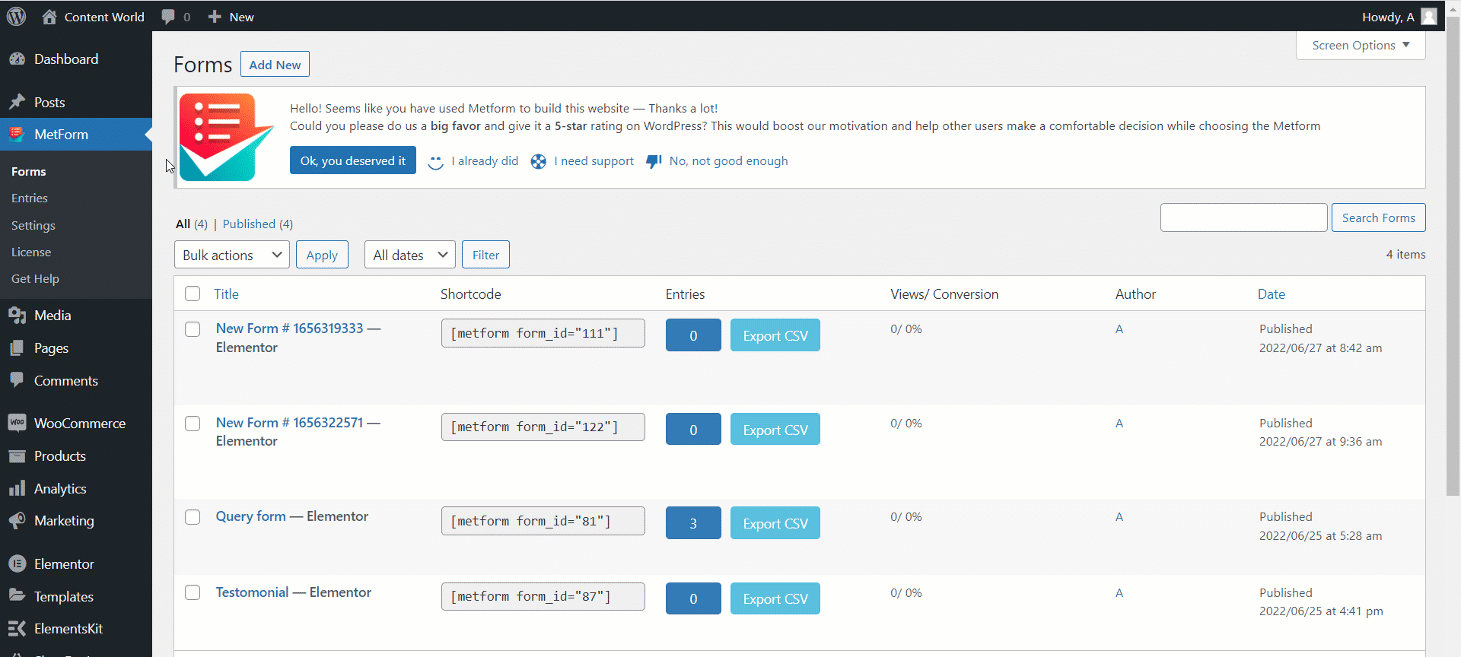Open WooCommerce via its sidebar icon
The width and height of the screenshot is (1461, 657).
pos(17,423)
